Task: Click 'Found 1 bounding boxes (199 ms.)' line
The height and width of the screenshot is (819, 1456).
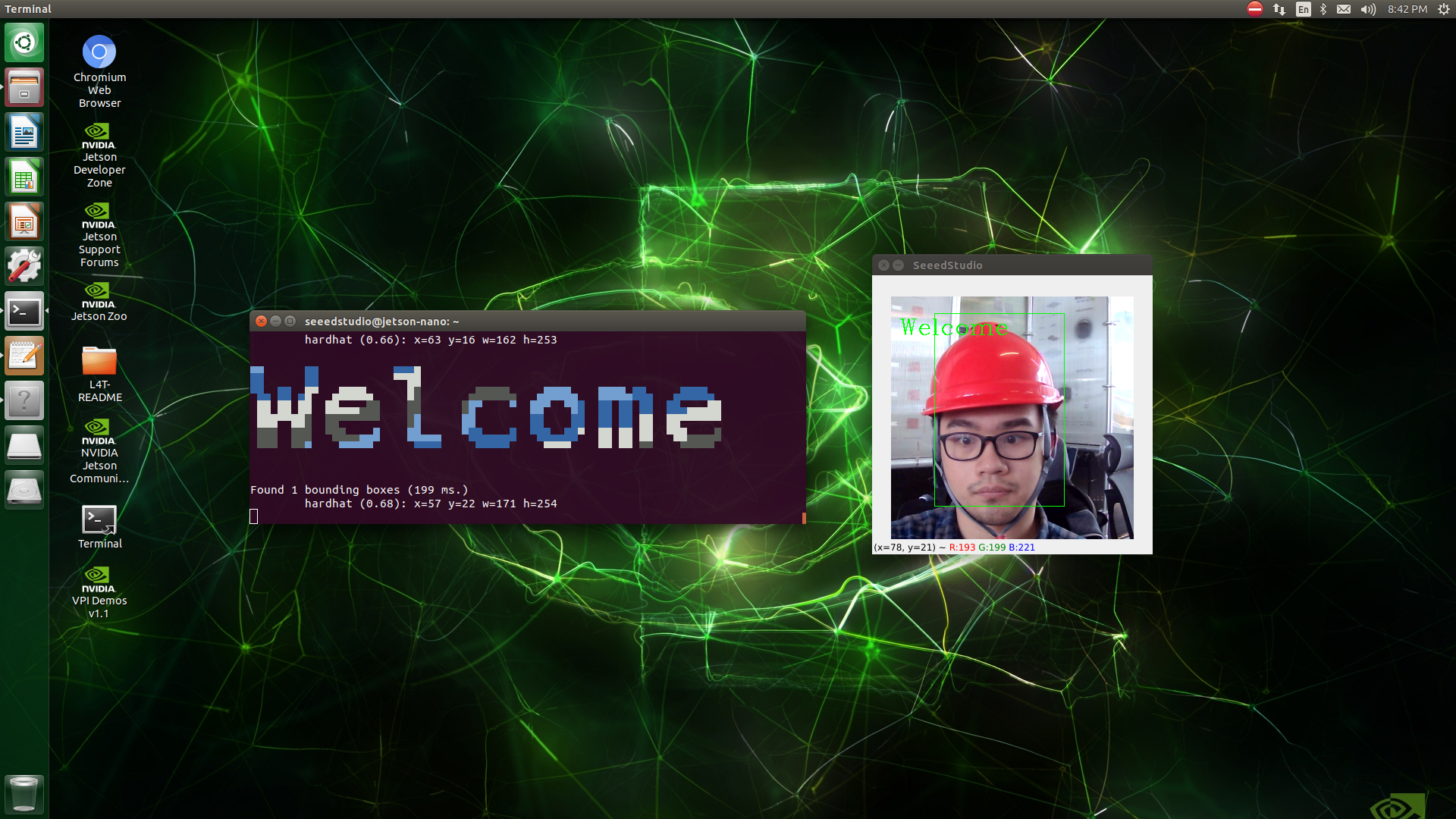Action: (x=359, y=490)
